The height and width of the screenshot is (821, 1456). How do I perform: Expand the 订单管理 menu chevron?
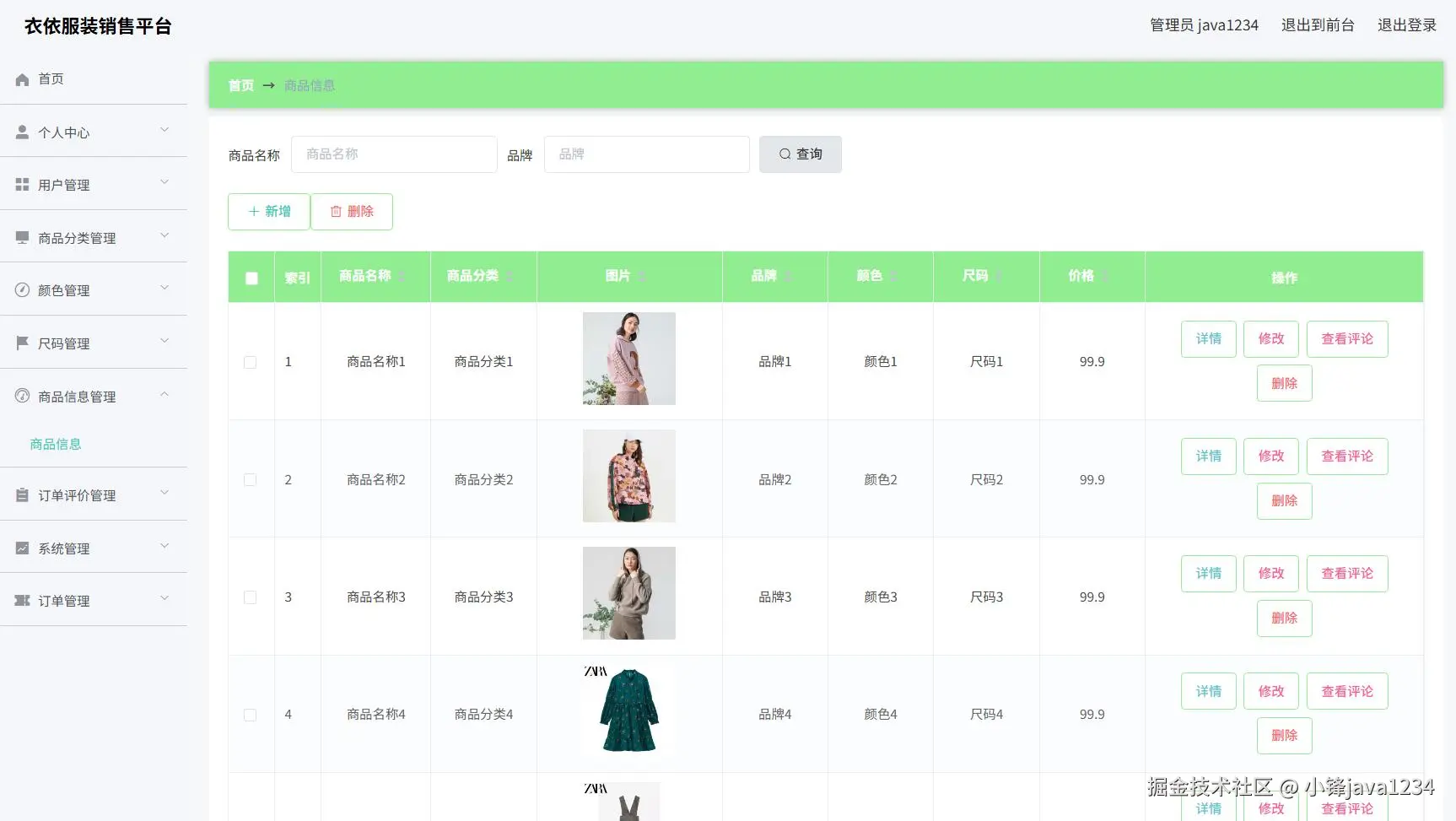[x=164, y=598]
